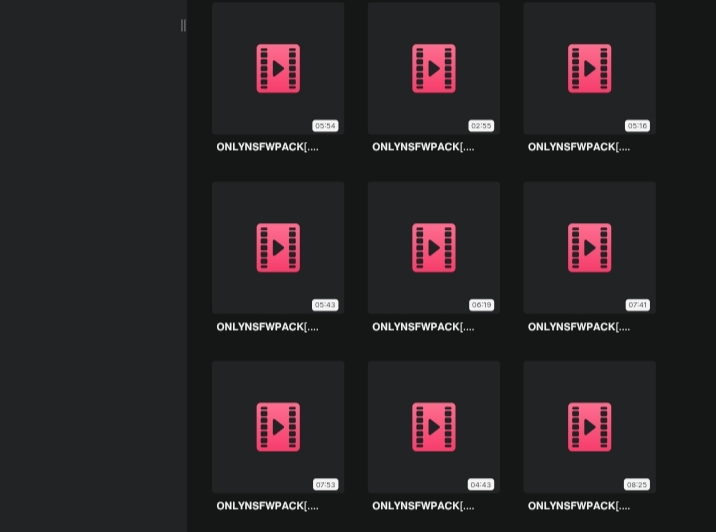This screenshot has width=716, height=532.
Task: Open the video file icon with duration 04:43
Action: (434, 427)
